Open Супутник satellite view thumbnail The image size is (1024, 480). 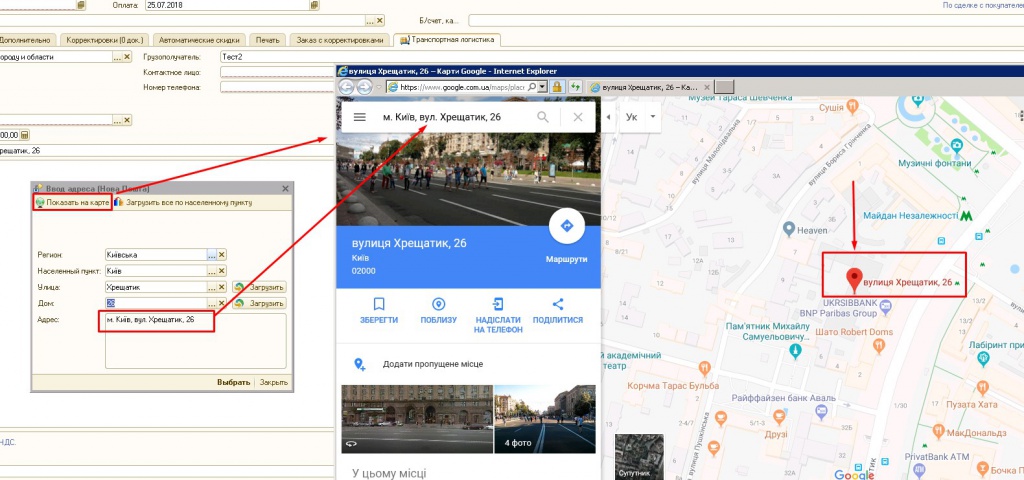(639, 457)
